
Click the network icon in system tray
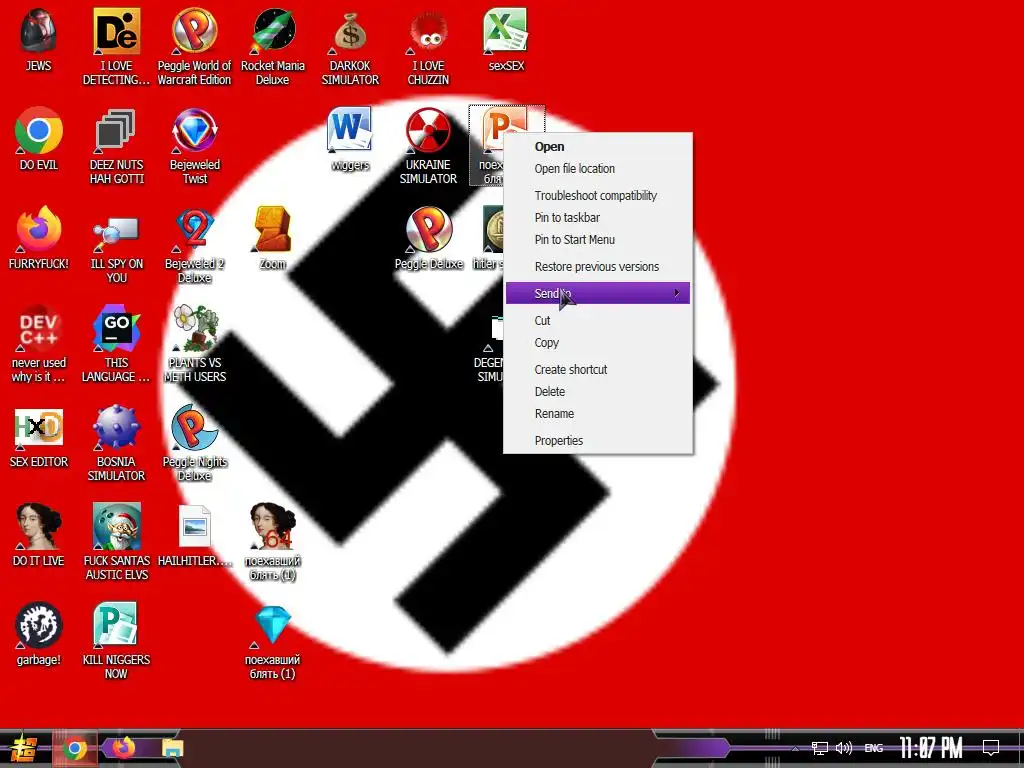820,748
